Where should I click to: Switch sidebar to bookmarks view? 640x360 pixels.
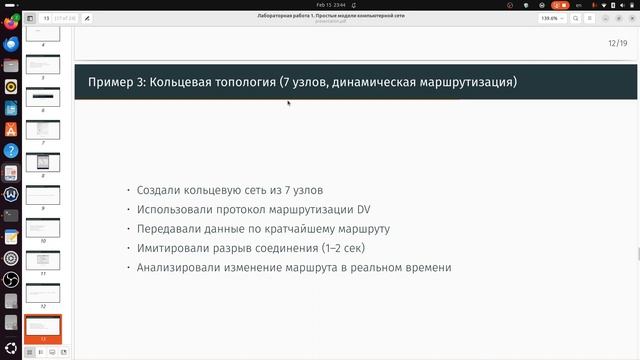(64, 352)
